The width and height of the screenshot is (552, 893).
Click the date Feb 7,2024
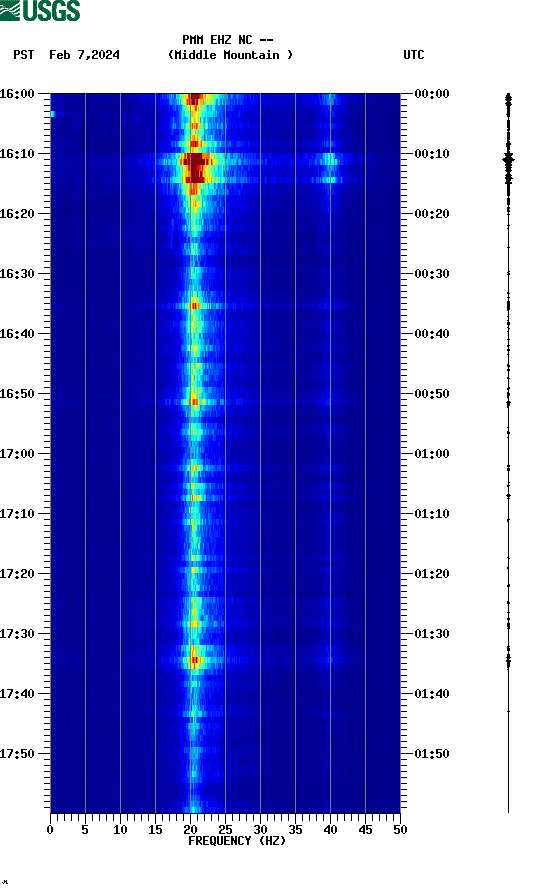coord(84,55)
